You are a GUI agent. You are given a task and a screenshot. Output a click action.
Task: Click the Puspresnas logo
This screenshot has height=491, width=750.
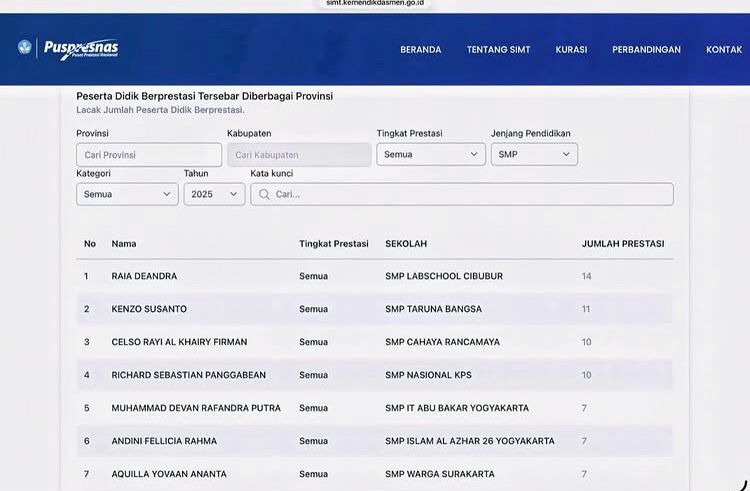coord(69,49)
